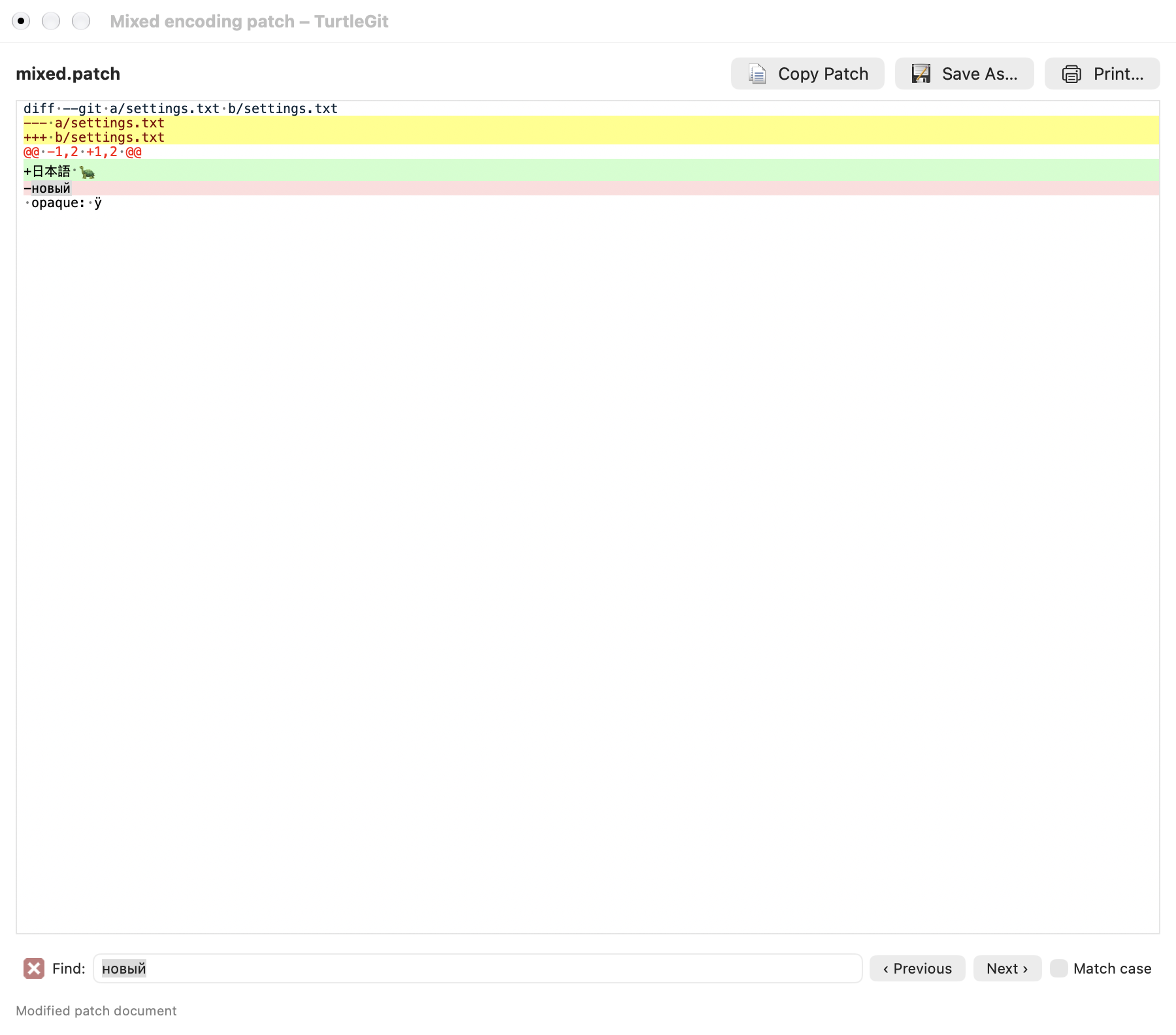Click into the Find text field
Image resolution: width=1176 pixels, height=1035 pixels.
pos(478,968)
